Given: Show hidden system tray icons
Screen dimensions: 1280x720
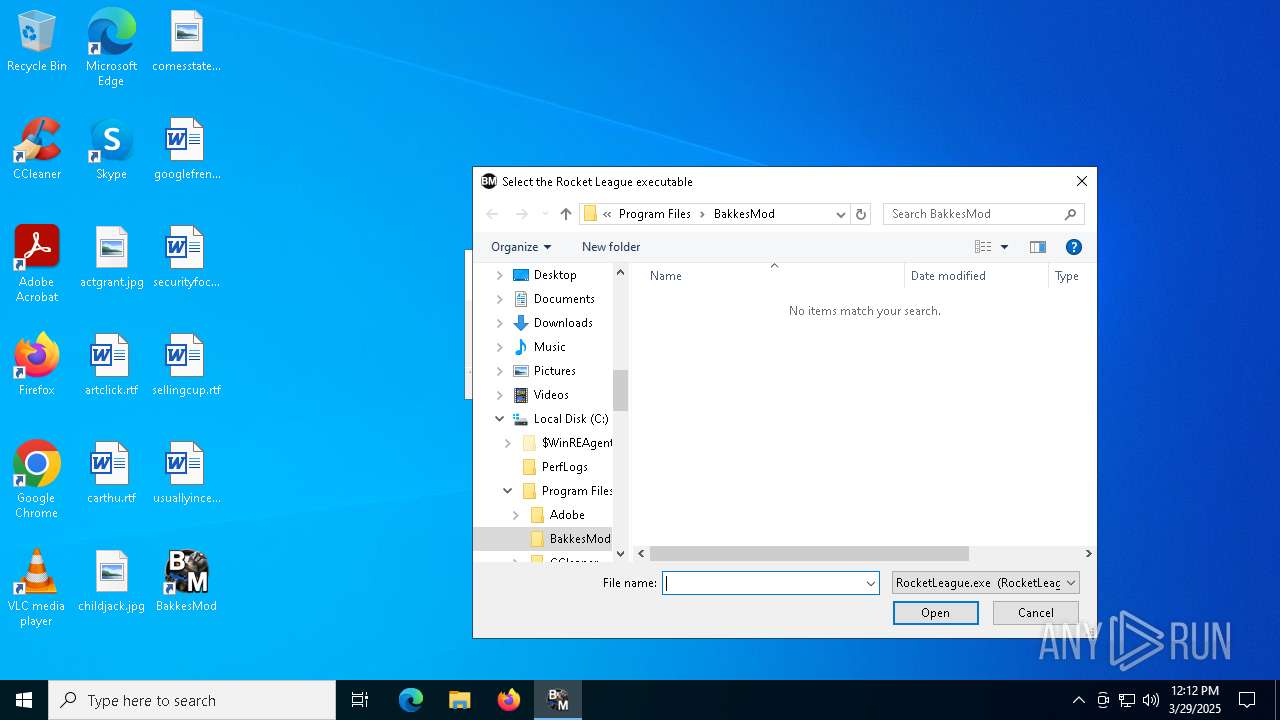Looking at the screenshot, I should [1078, 700].
